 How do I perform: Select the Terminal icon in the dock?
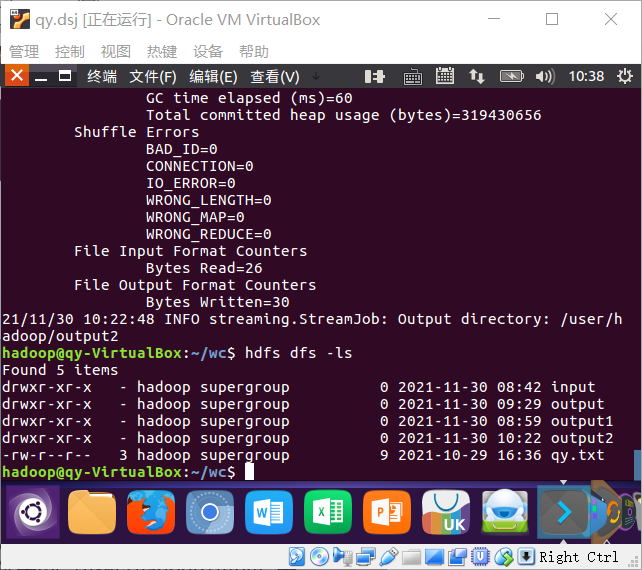point(563,512)
